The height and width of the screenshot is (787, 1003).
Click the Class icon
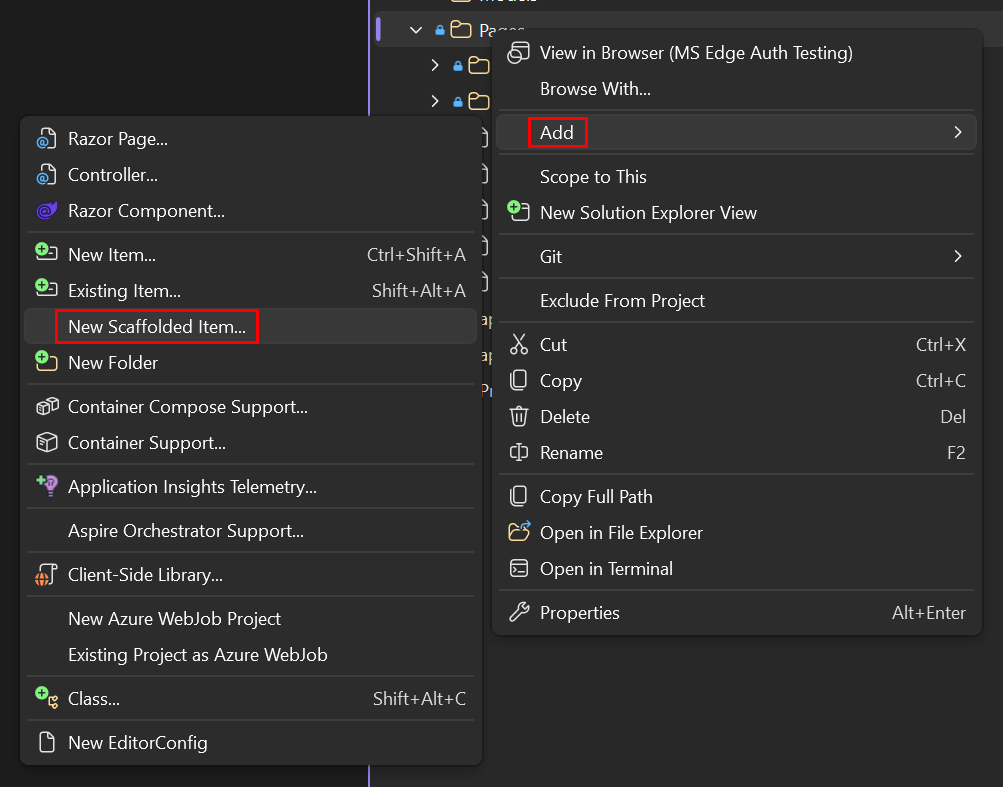point(46,697)
